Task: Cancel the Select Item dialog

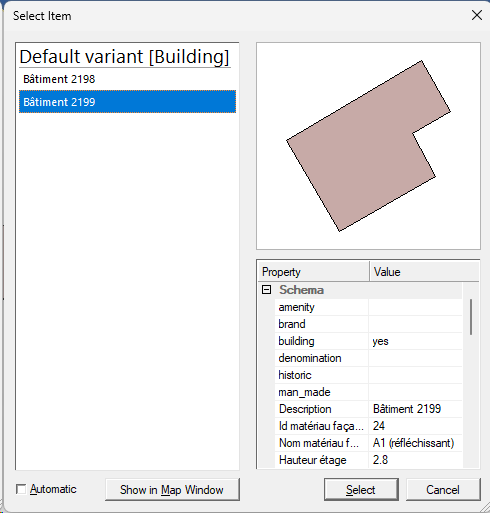Action: point(443,490)
